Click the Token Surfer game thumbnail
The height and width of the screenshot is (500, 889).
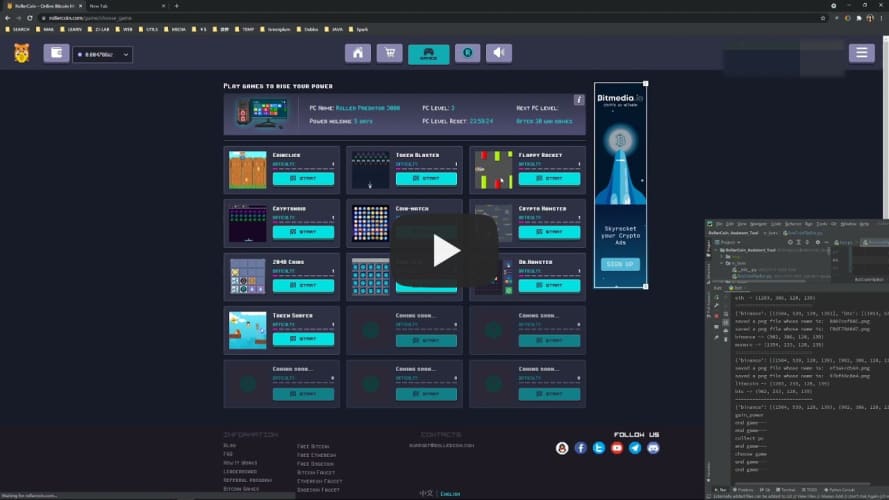point(247,330)
